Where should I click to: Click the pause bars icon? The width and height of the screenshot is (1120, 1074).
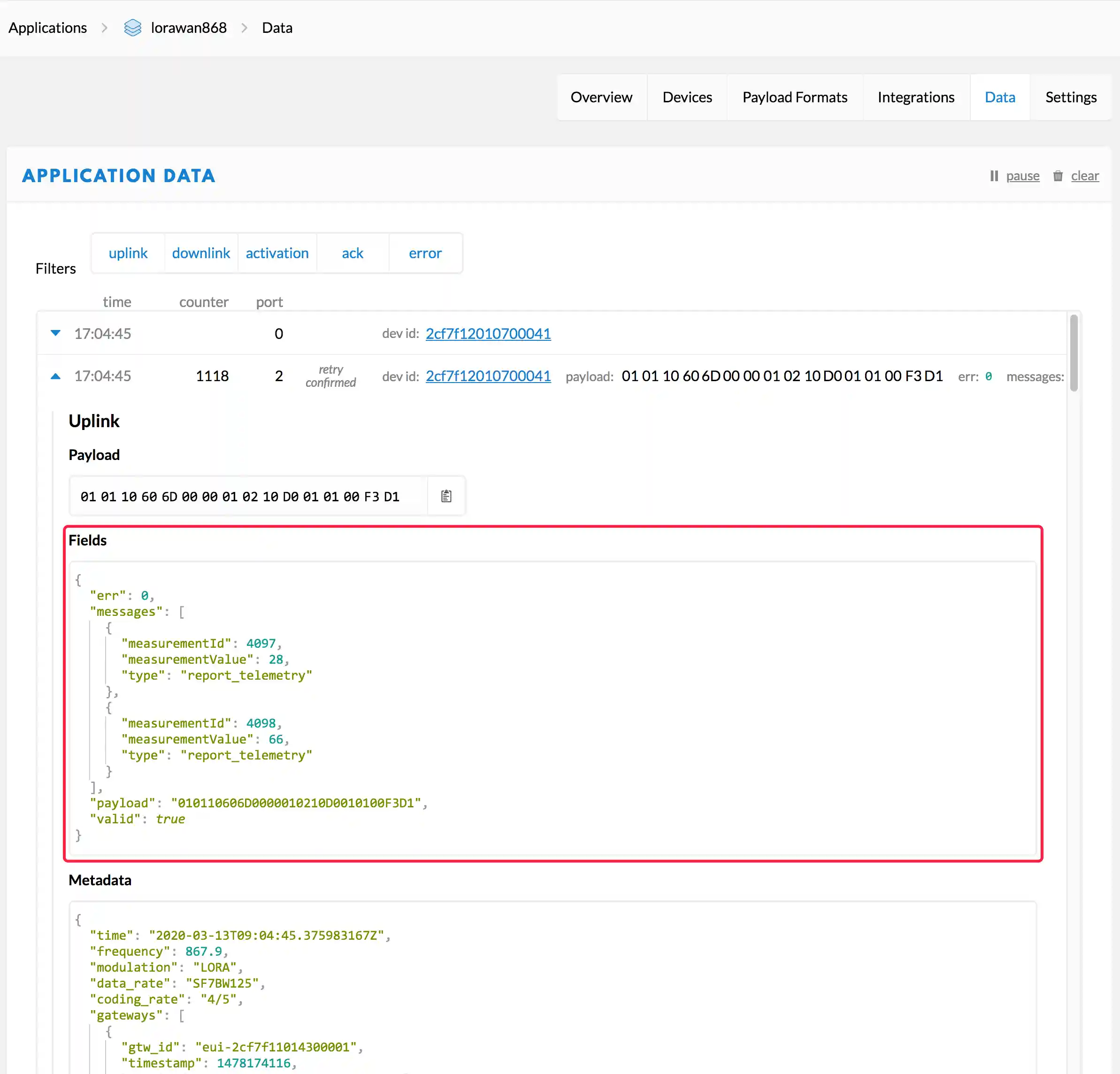pyautogui.click(x=994, y=176)
